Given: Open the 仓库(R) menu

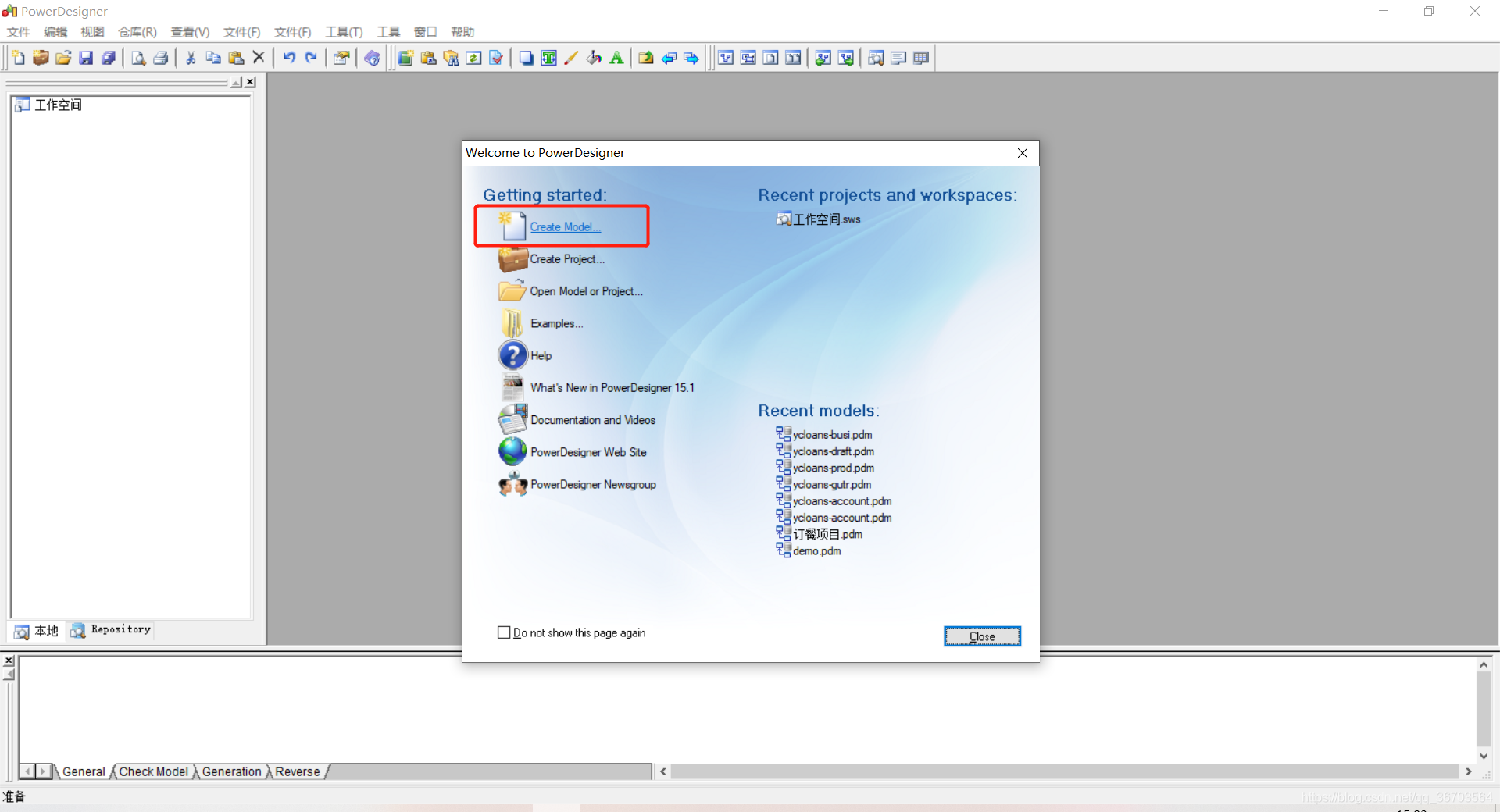Looking at the screenshot, I should 137,32.
